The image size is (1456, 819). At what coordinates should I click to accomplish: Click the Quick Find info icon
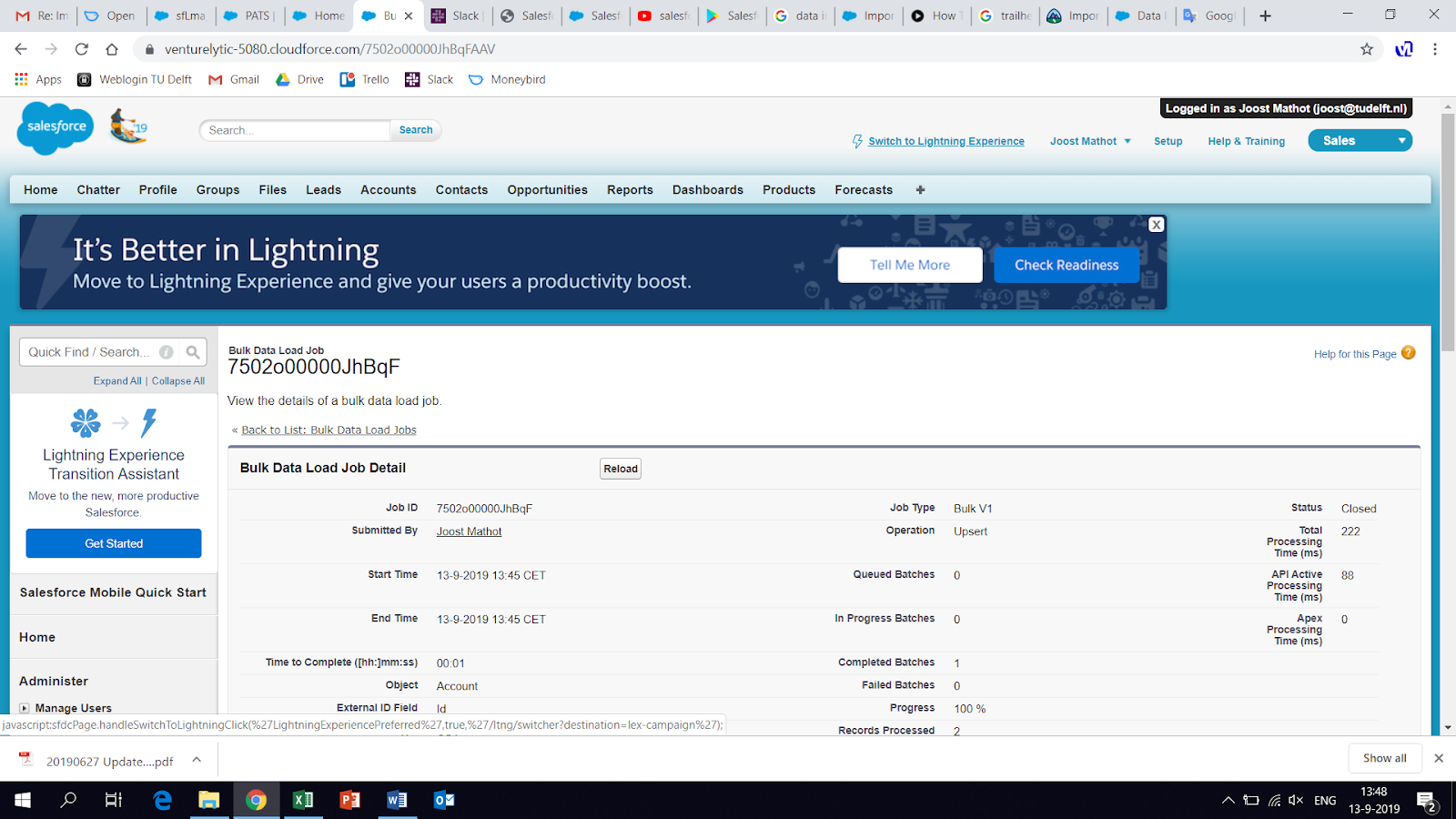pos(167,352)
